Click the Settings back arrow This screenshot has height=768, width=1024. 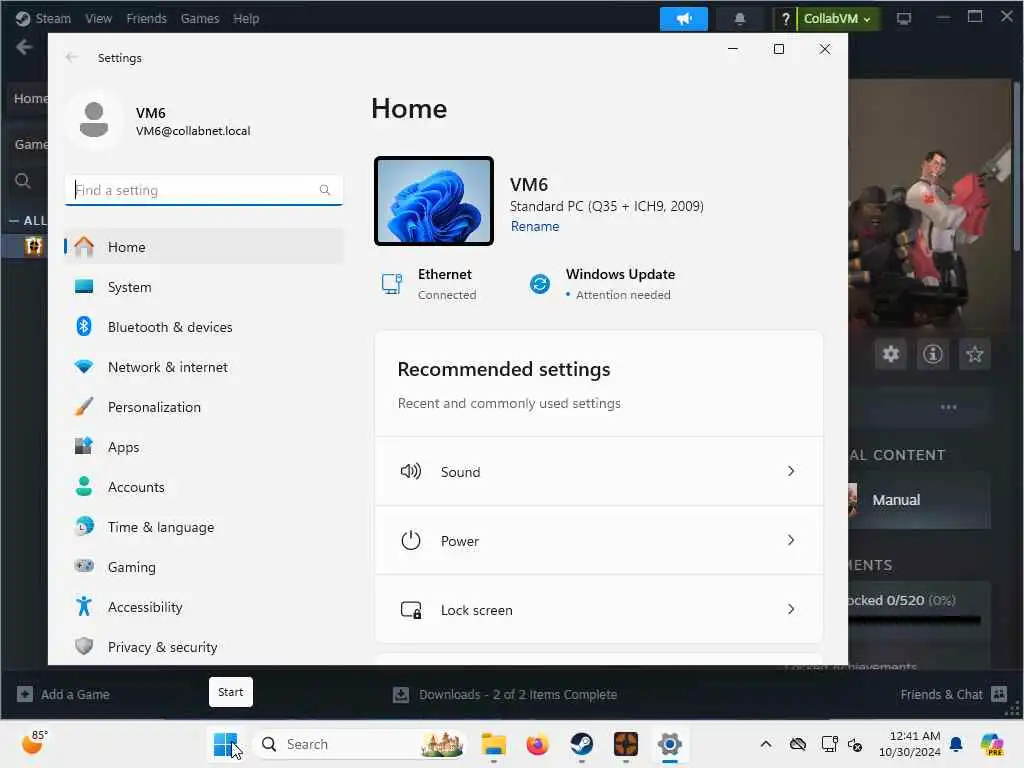71,57
